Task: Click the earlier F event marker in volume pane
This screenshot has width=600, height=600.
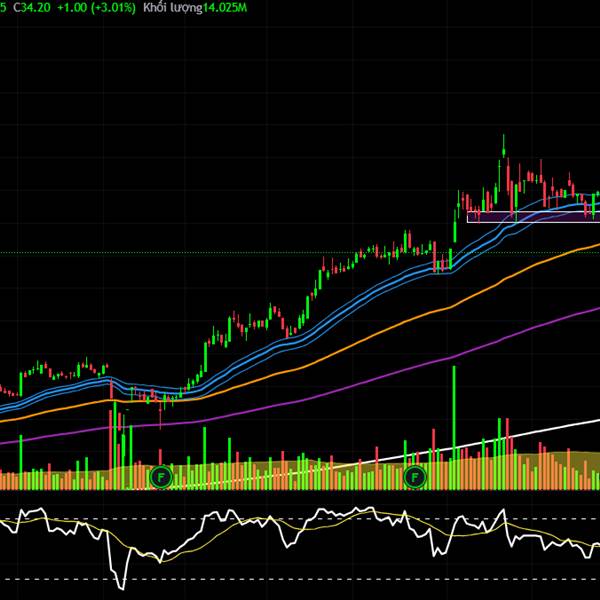Action: point(161,477)
